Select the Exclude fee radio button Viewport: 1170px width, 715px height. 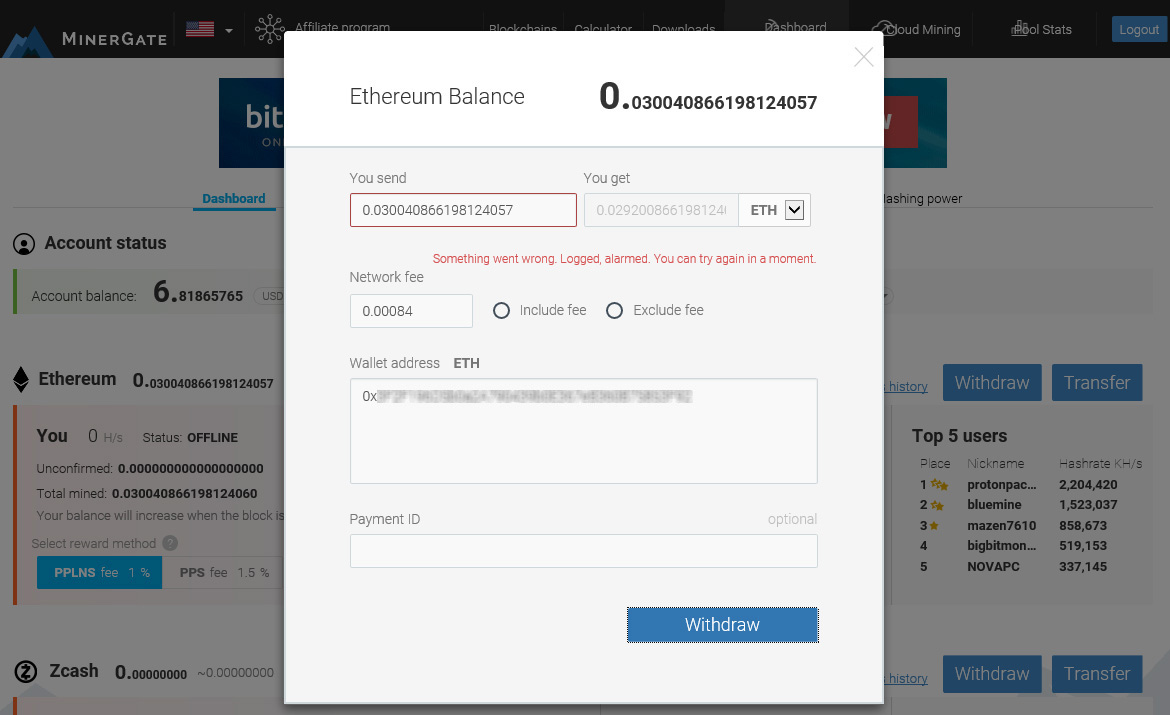click(x=614, y=310)
